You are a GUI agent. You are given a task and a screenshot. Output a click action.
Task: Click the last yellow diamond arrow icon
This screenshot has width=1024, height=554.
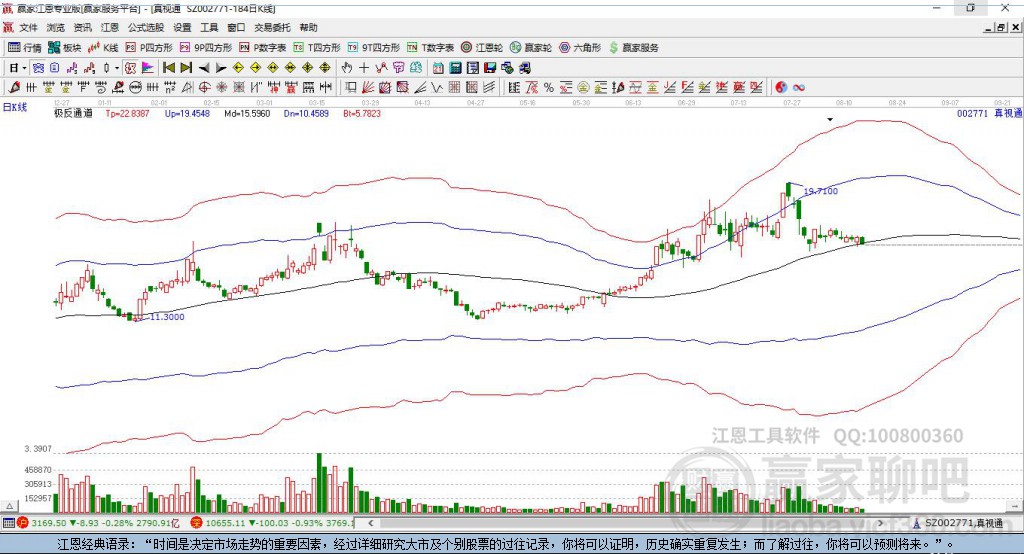[325, 68]
